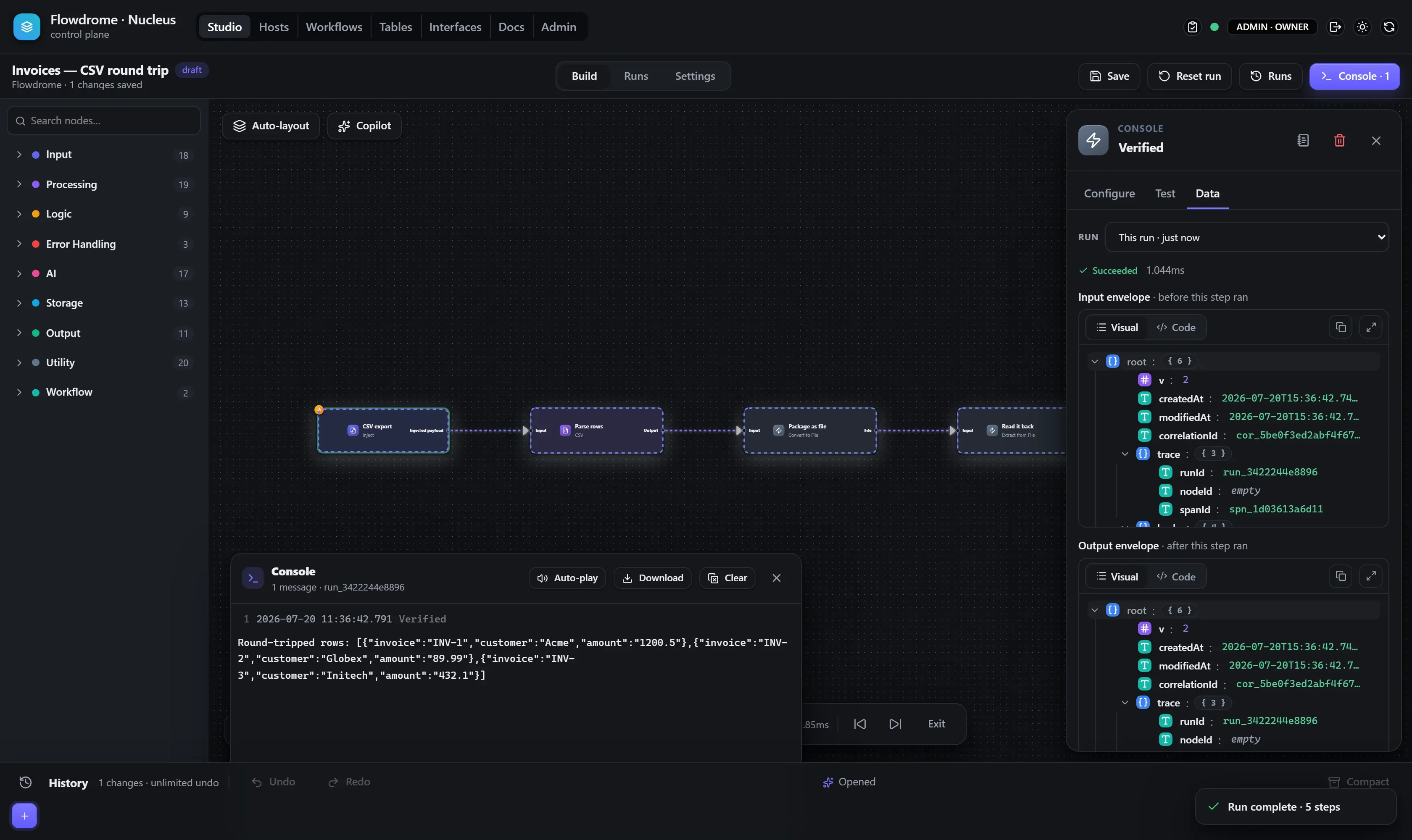Screen dimensions: 1412x840
Task: Open the clipboard checklist icon in header
Action: pos(1192,26)
